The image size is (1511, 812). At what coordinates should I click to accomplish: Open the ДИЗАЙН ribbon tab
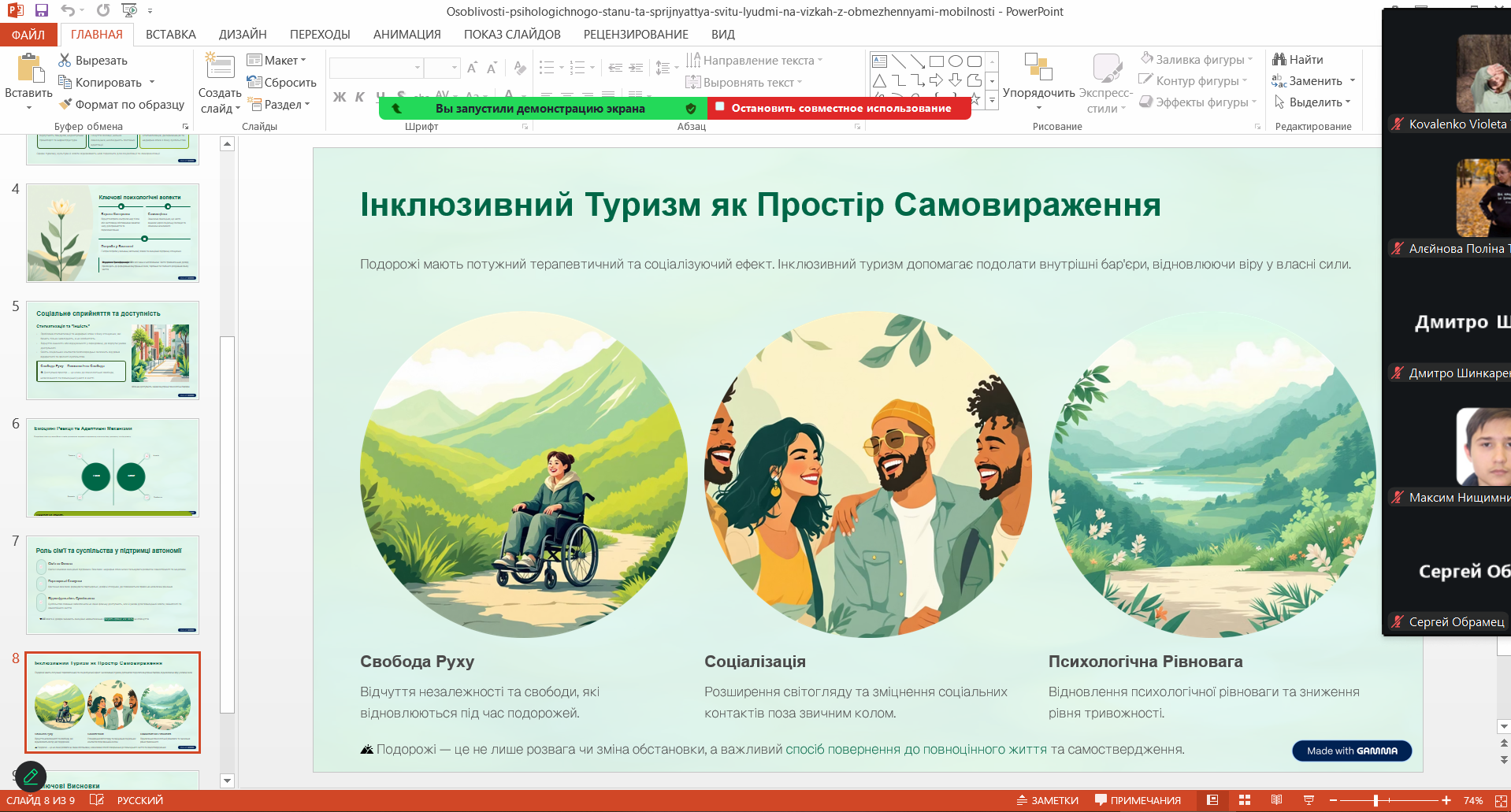[x=243, y=35]
